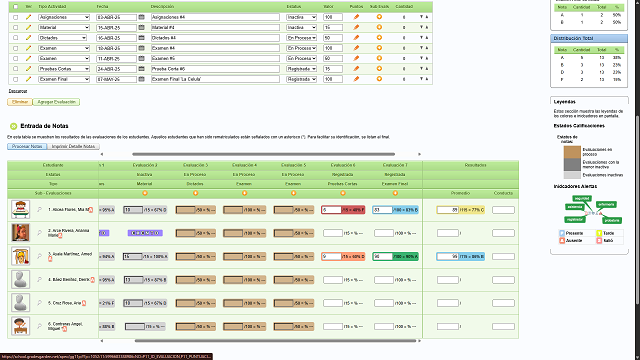Click the Agregar Evaluación button

56,102
